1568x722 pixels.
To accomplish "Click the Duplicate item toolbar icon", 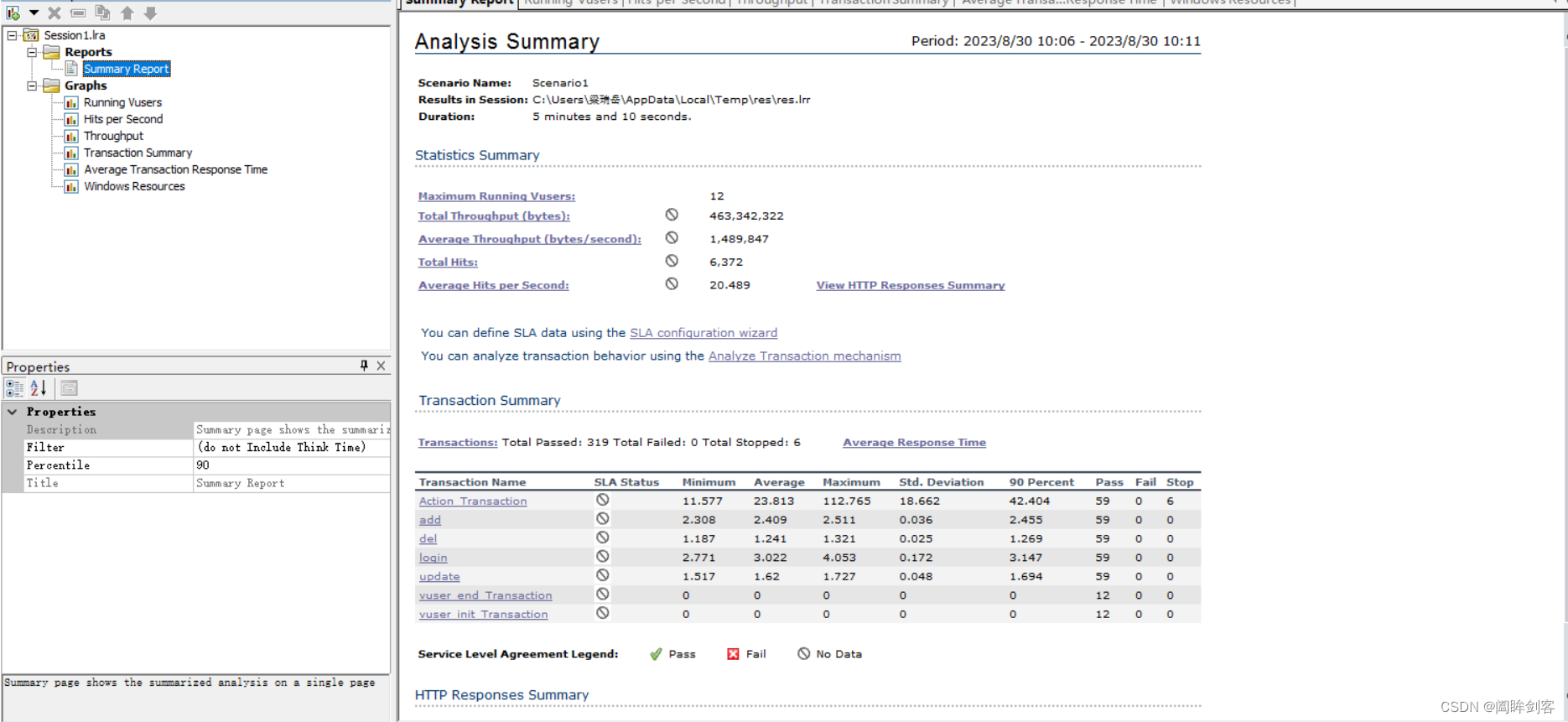I will [x=102, y=13].
